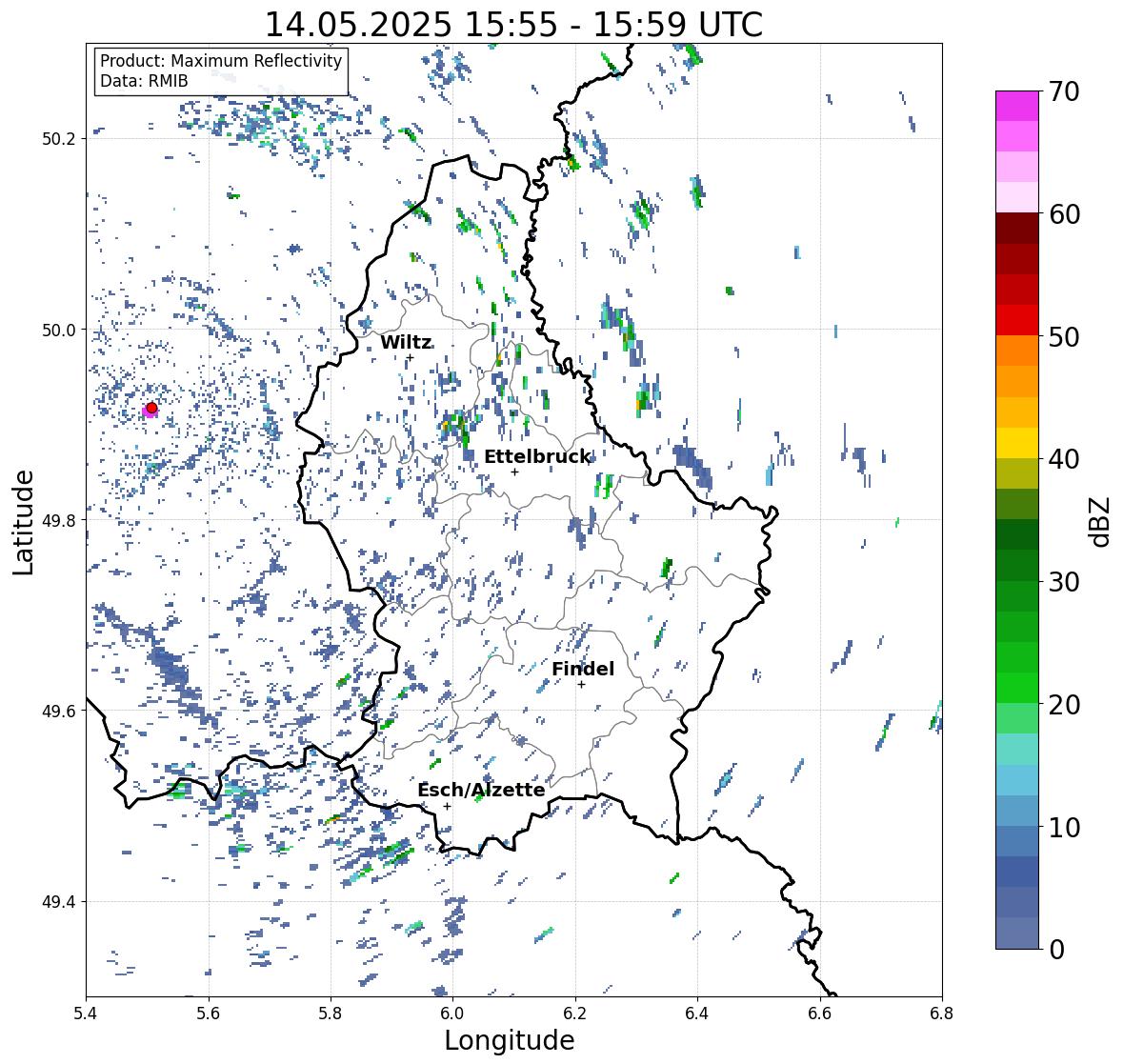Click the 6.6 longitude tick label
Screen dimensions: 1123x1064
(x=820, y=1014)
